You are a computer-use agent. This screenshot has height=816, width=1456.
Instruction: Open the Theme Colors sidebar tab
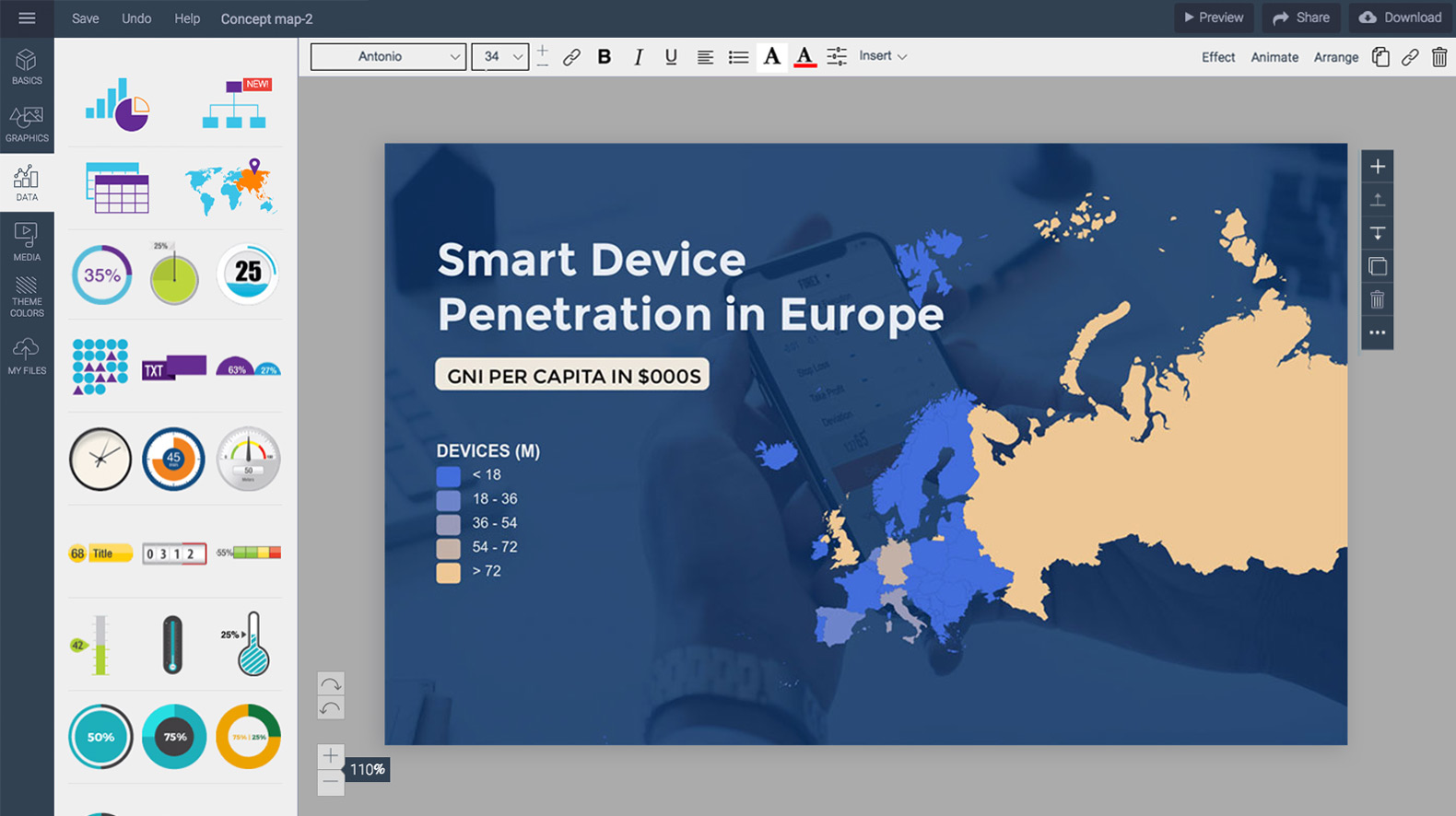pos(27,297)
